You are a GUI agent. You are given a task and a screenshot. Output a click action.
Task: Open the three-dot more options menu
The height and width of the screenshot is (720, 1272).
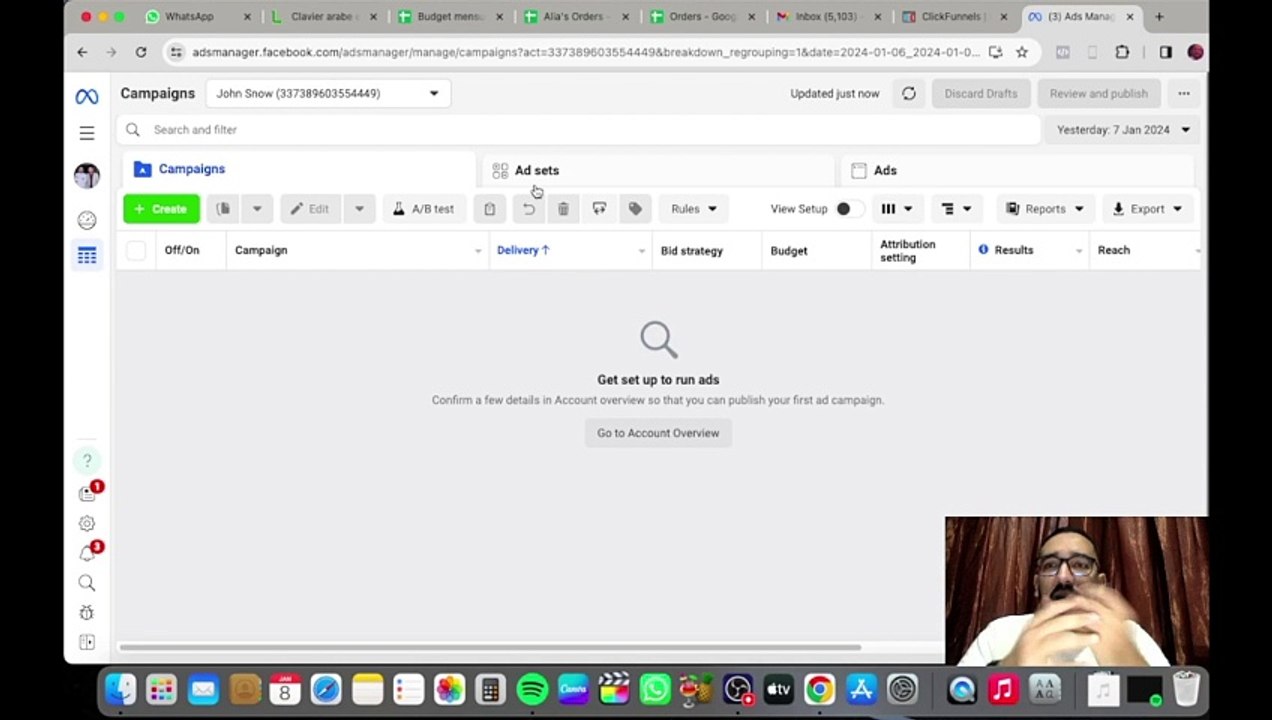pos(1184,93)
